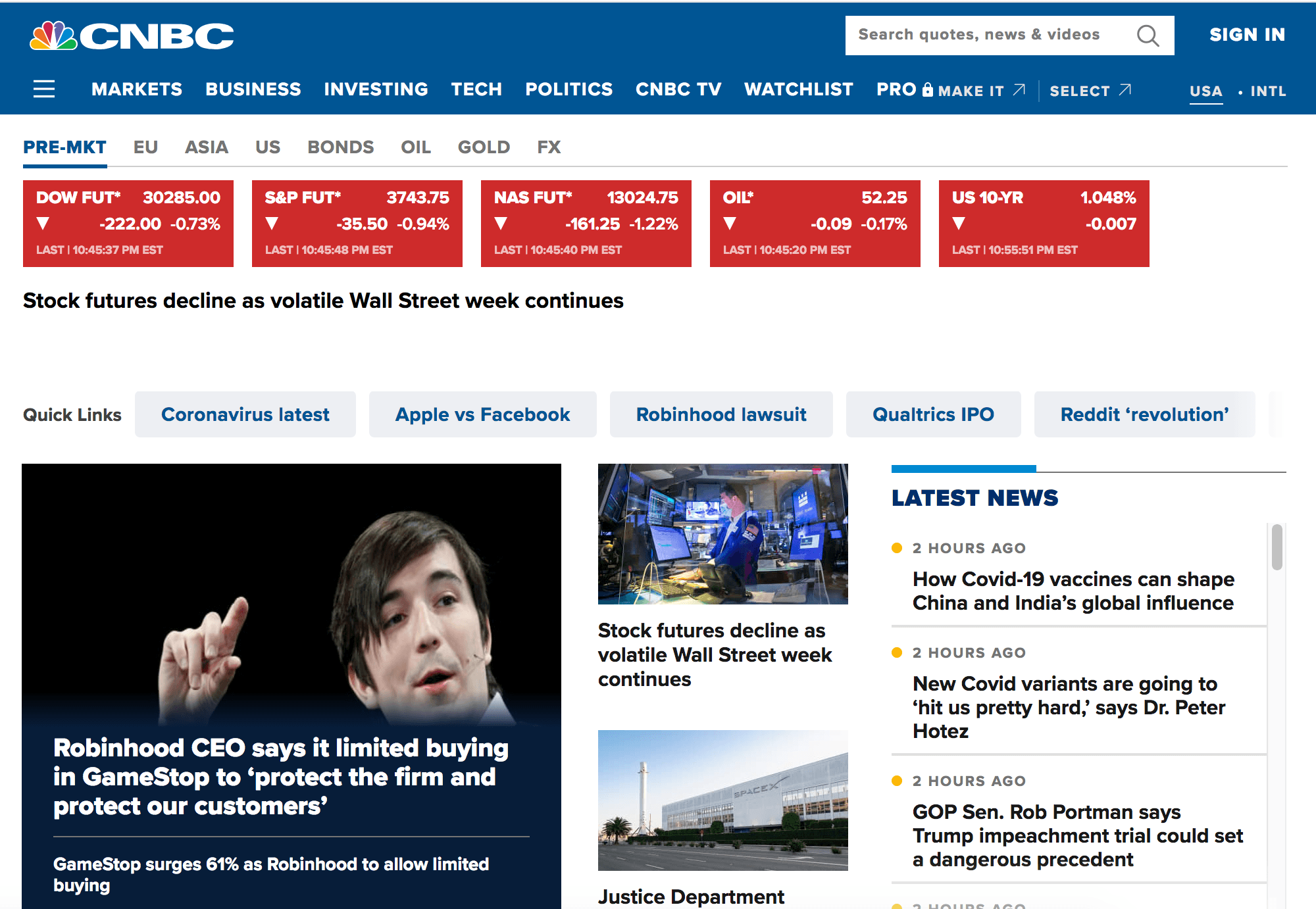Click SIGN IN

pos(1247,35)
